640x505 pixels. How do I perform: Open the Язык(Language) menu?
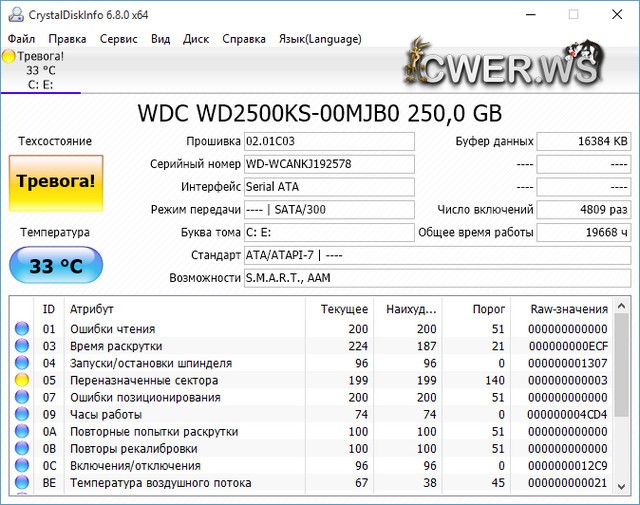pyautogui.click(x=321, y=39)
